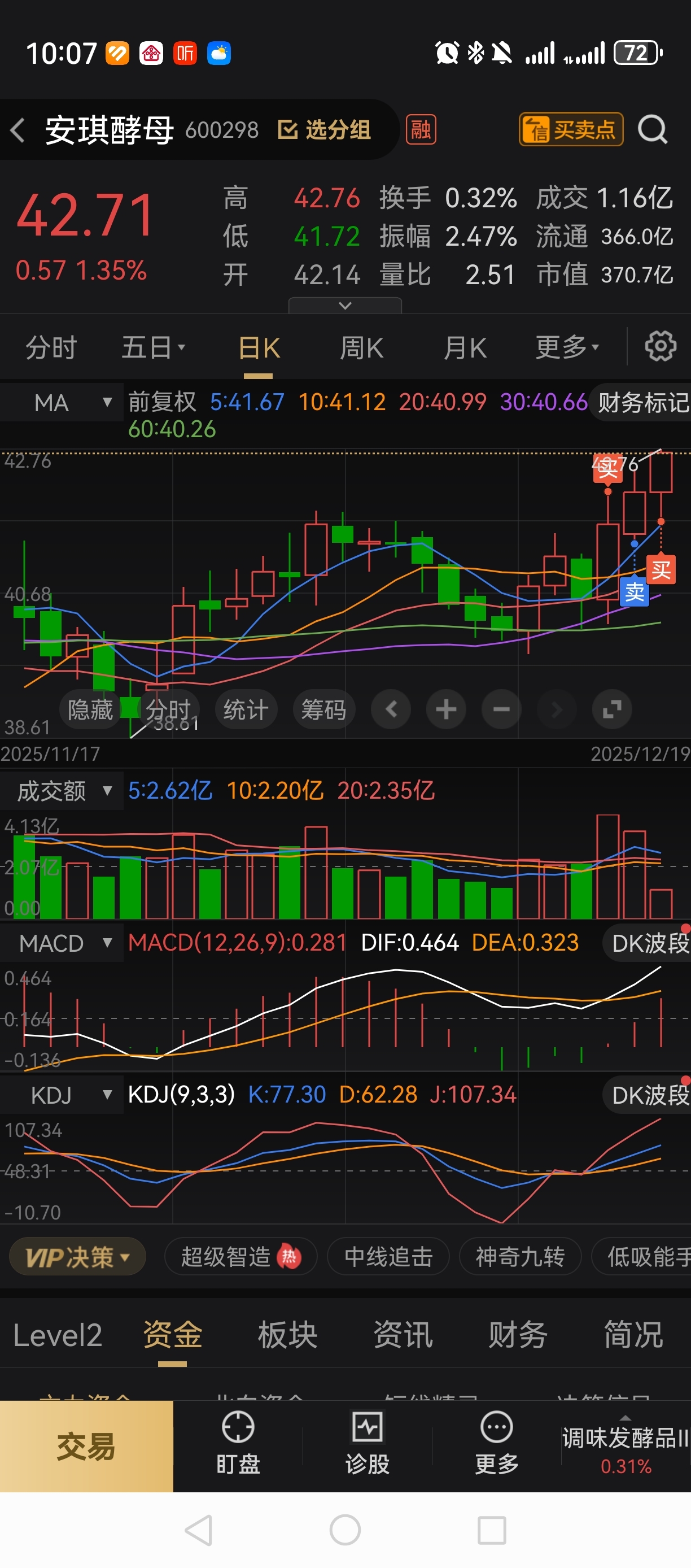Open the 五日 period dropdown
The image size is (691, 1568).
[x=154, y=348]
